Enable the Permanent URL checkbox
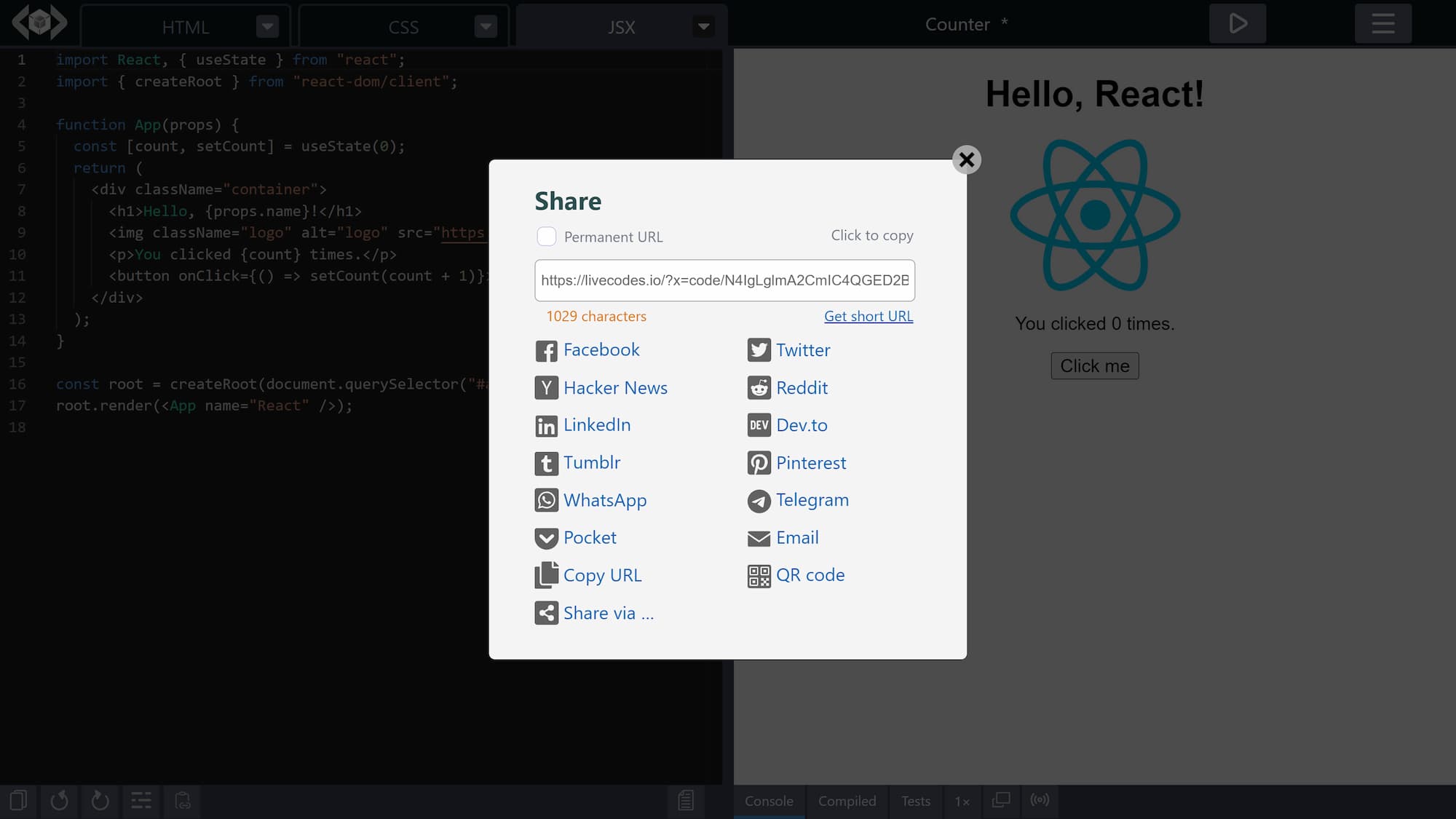 click(546, 237)
